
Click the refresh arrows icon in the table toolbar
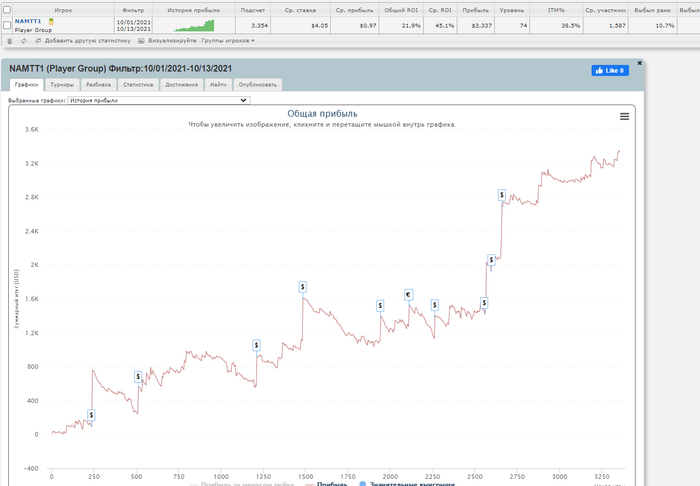(24, 41)
